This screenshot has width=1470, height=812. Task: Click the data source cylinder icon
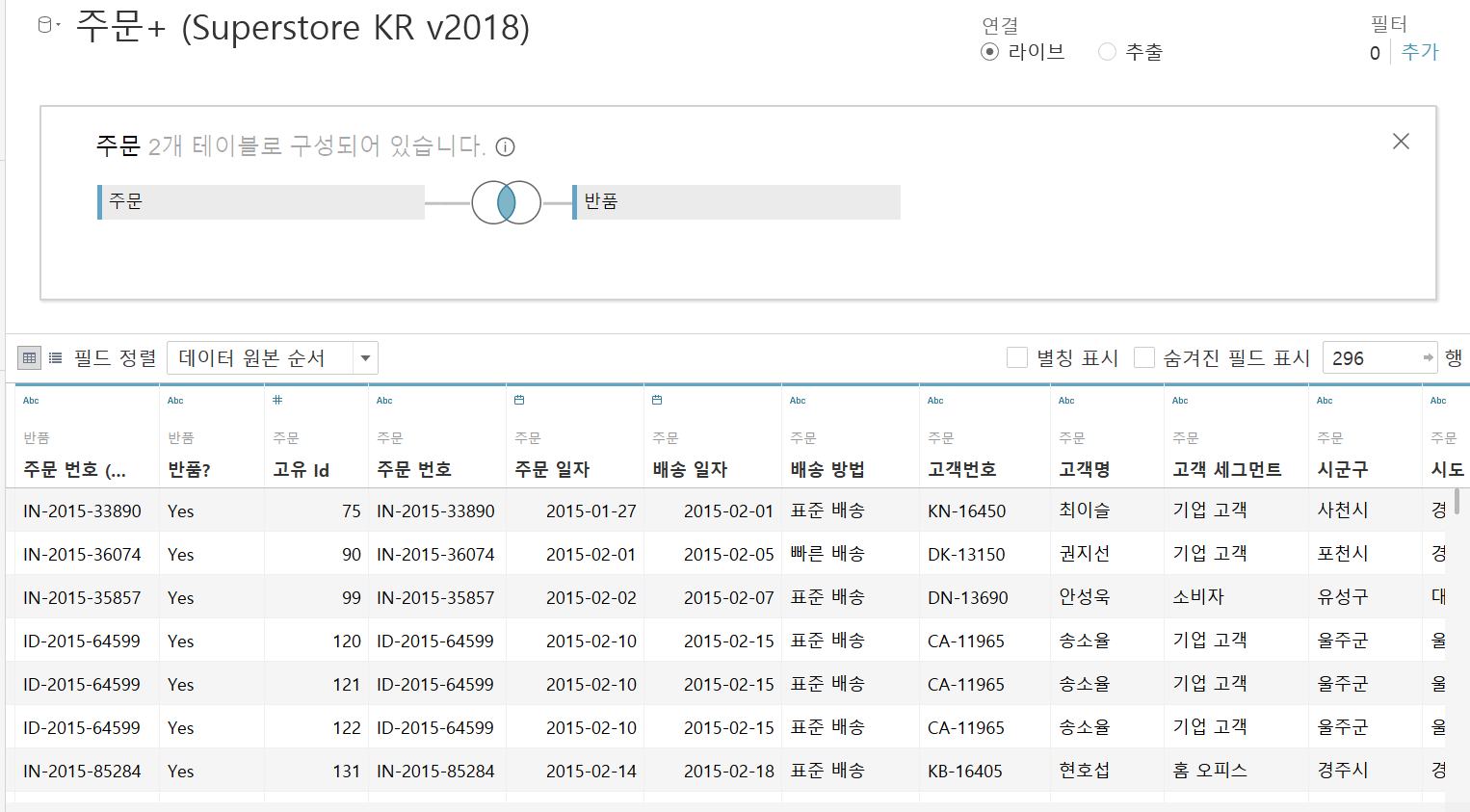coord(44,26)
